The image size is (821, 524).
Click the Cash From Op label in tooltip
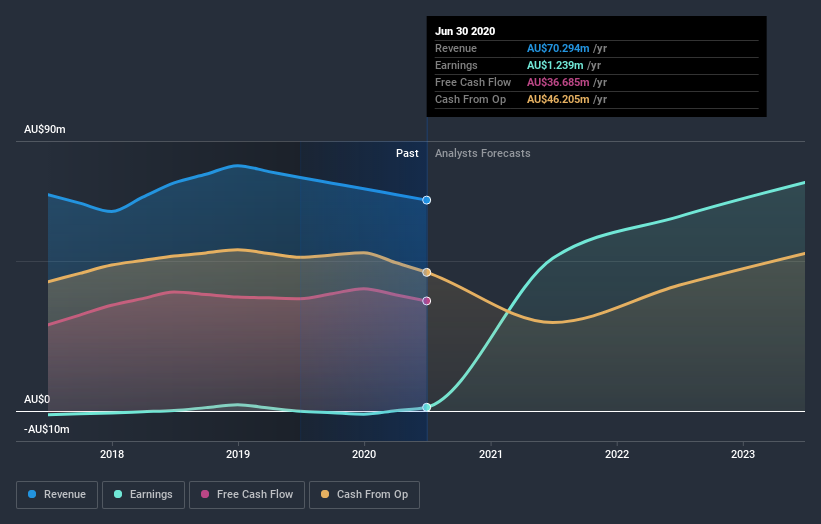pos(470,99)
